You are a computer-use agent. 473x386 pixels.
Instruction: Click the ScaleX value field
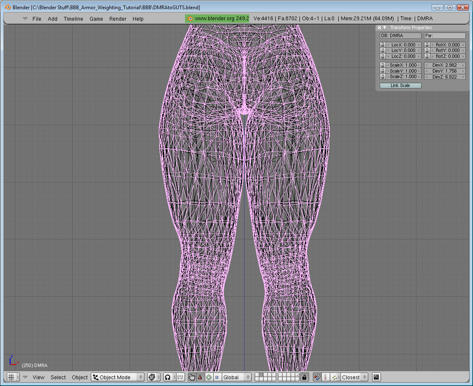click(403, 65)
